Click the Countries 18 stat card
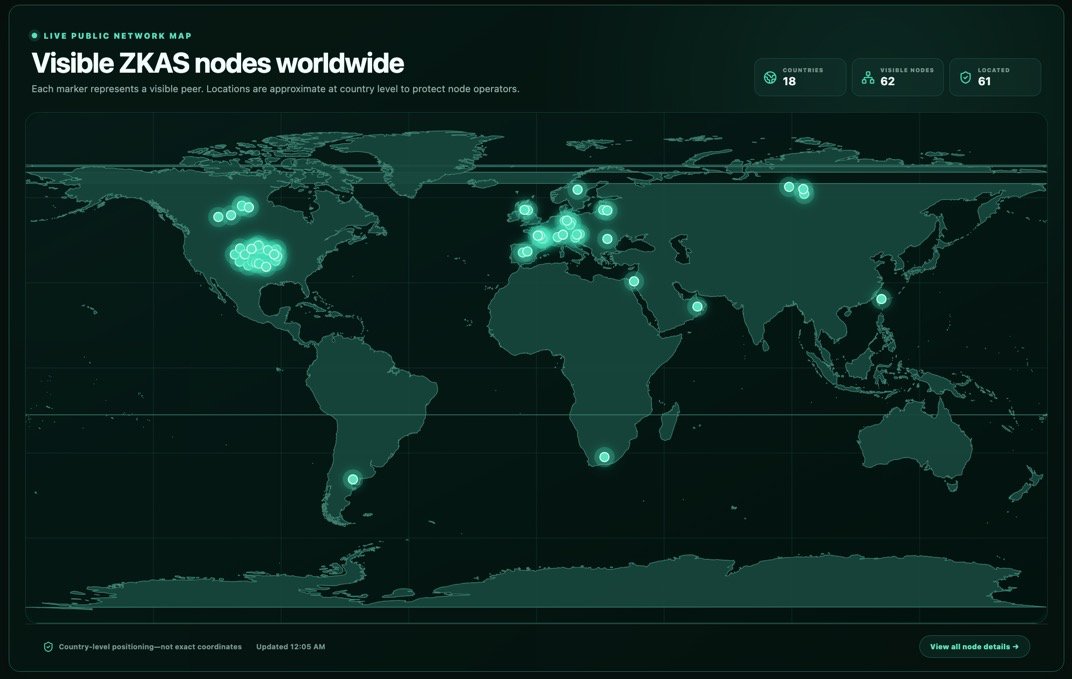The image size is (1072, 679). point(800,77)
